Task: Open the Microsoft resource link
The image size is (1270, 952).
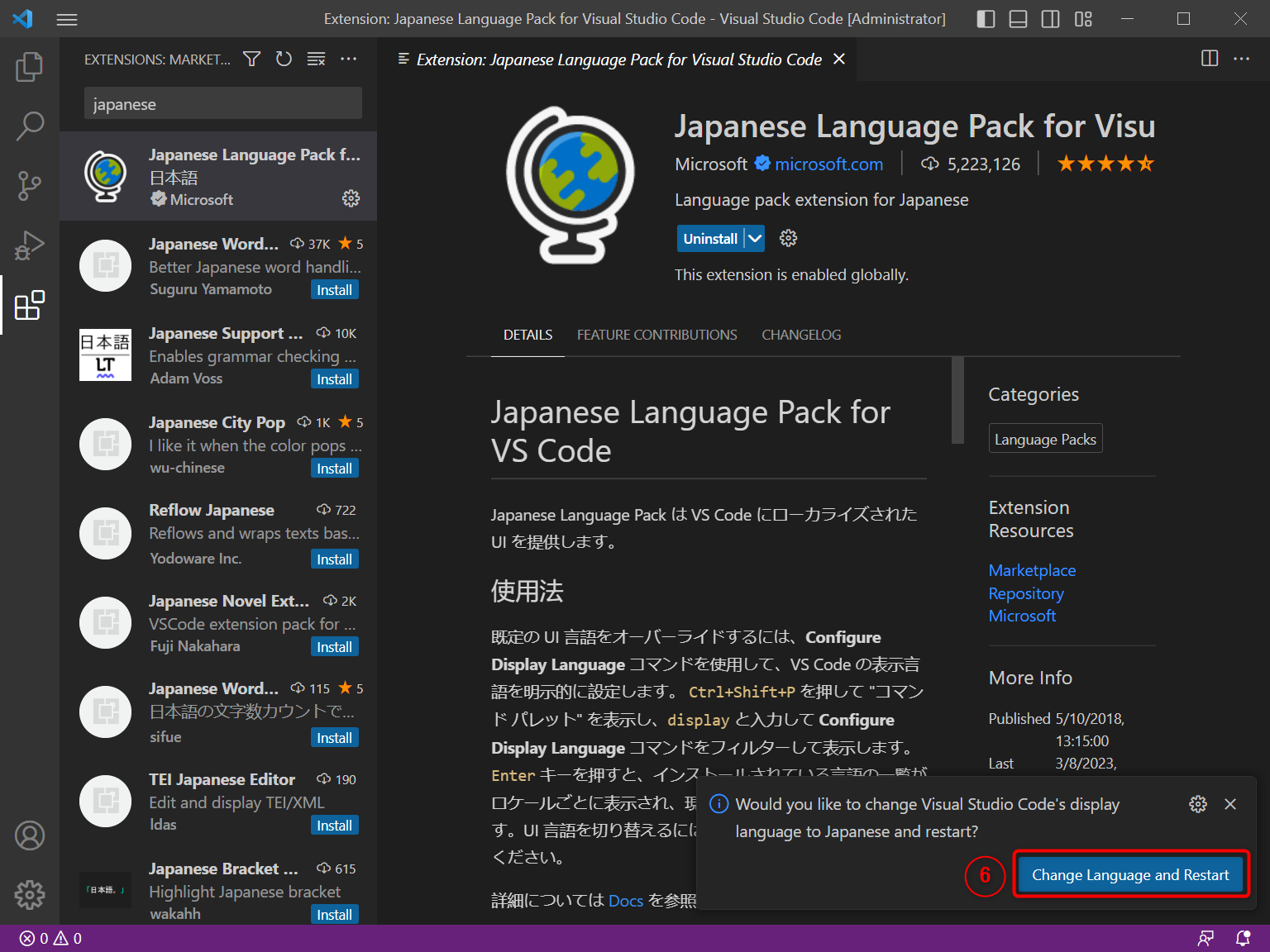Action: [x=1022, y=616]
